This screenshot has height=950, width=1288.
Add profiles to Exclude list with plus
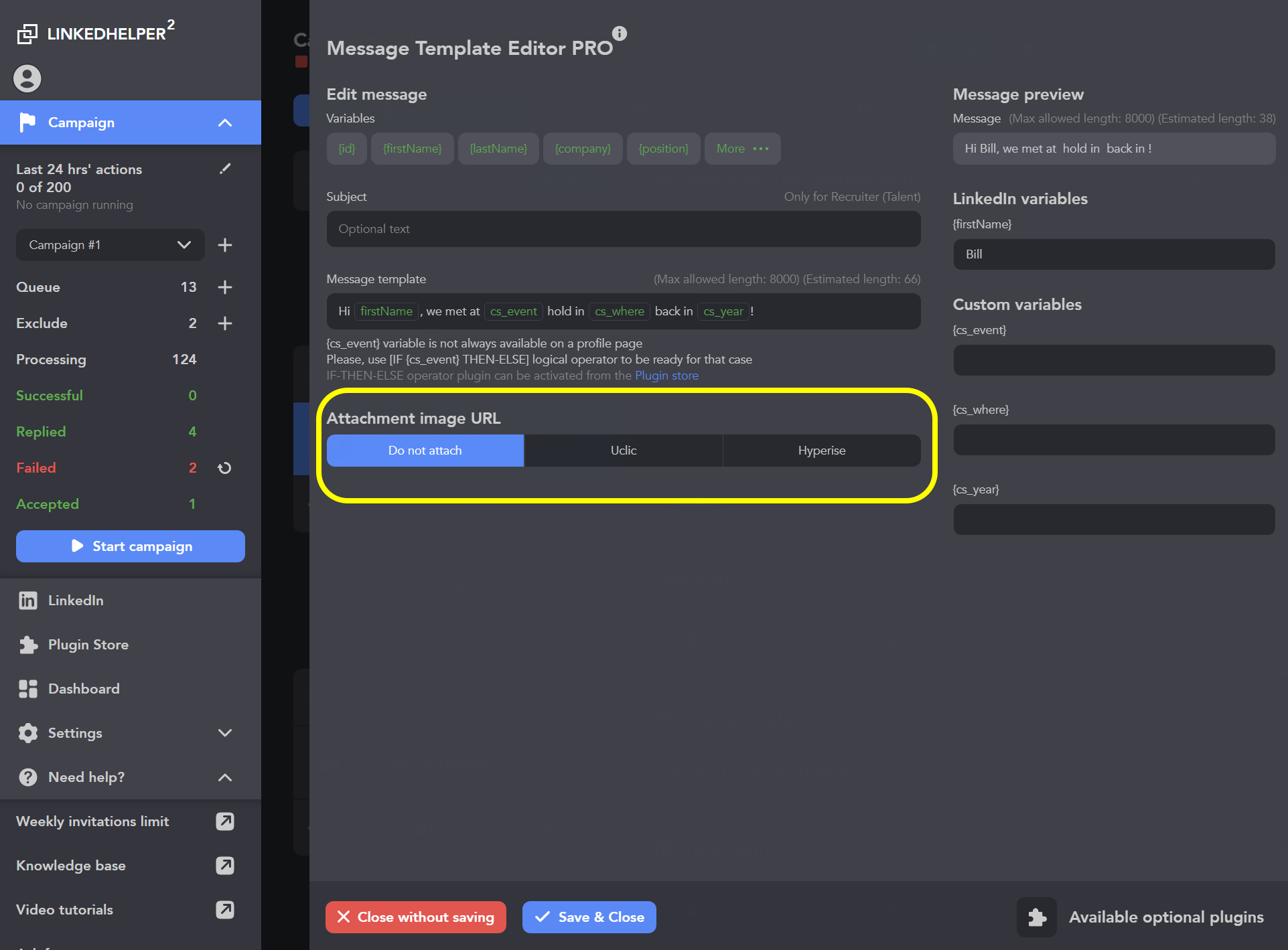[225, 323]
